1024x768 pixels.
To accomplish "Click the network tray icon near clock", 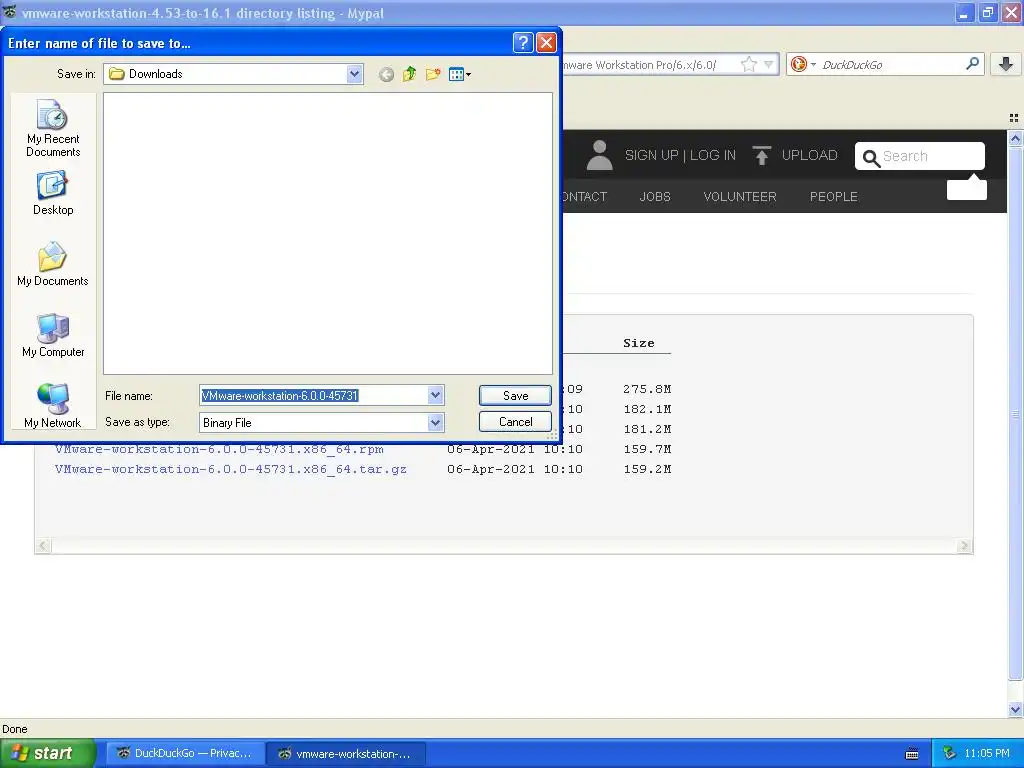I will tap(950, 754).
